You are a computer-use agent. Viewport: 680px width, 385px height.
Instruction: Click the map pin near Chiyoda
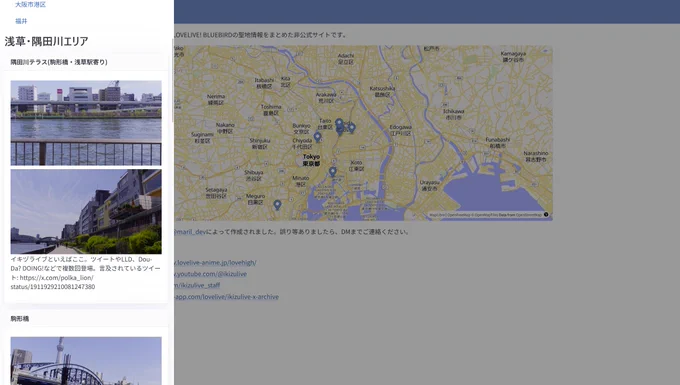click(x=317, y=137)
